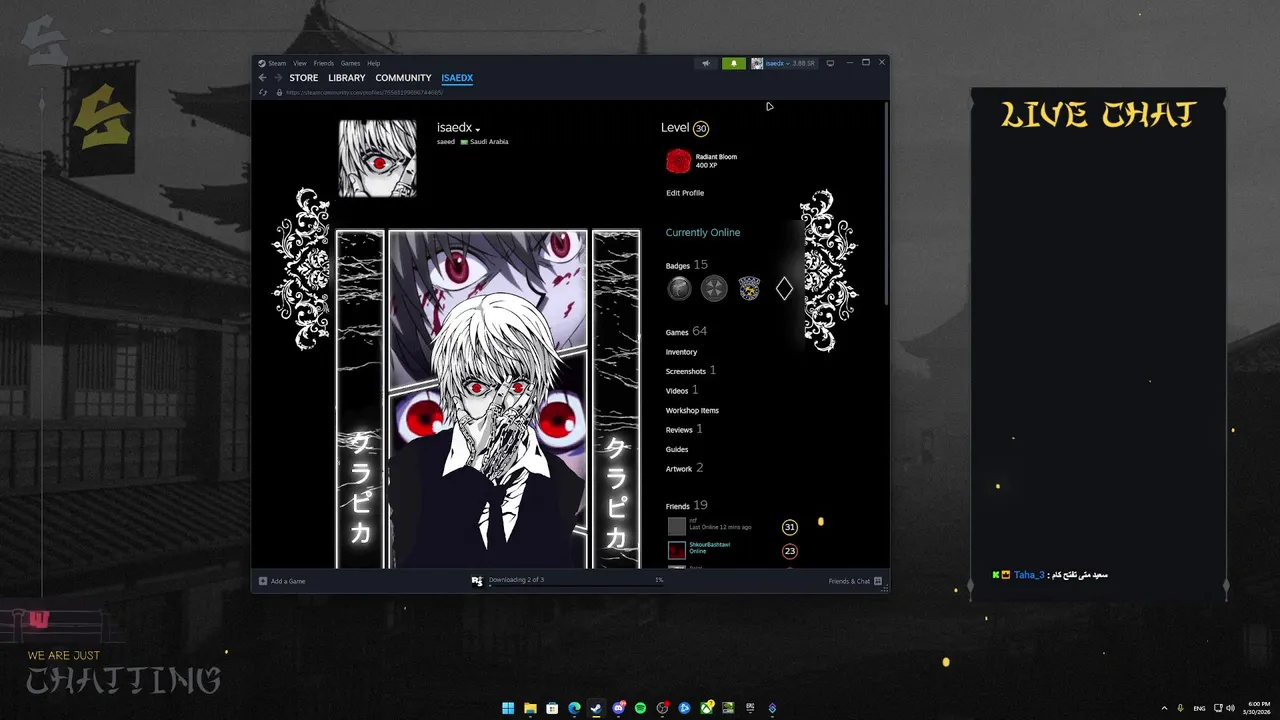Click the Kurapika artwork showcase image
1280x720 pixels.
pos(488,399)
